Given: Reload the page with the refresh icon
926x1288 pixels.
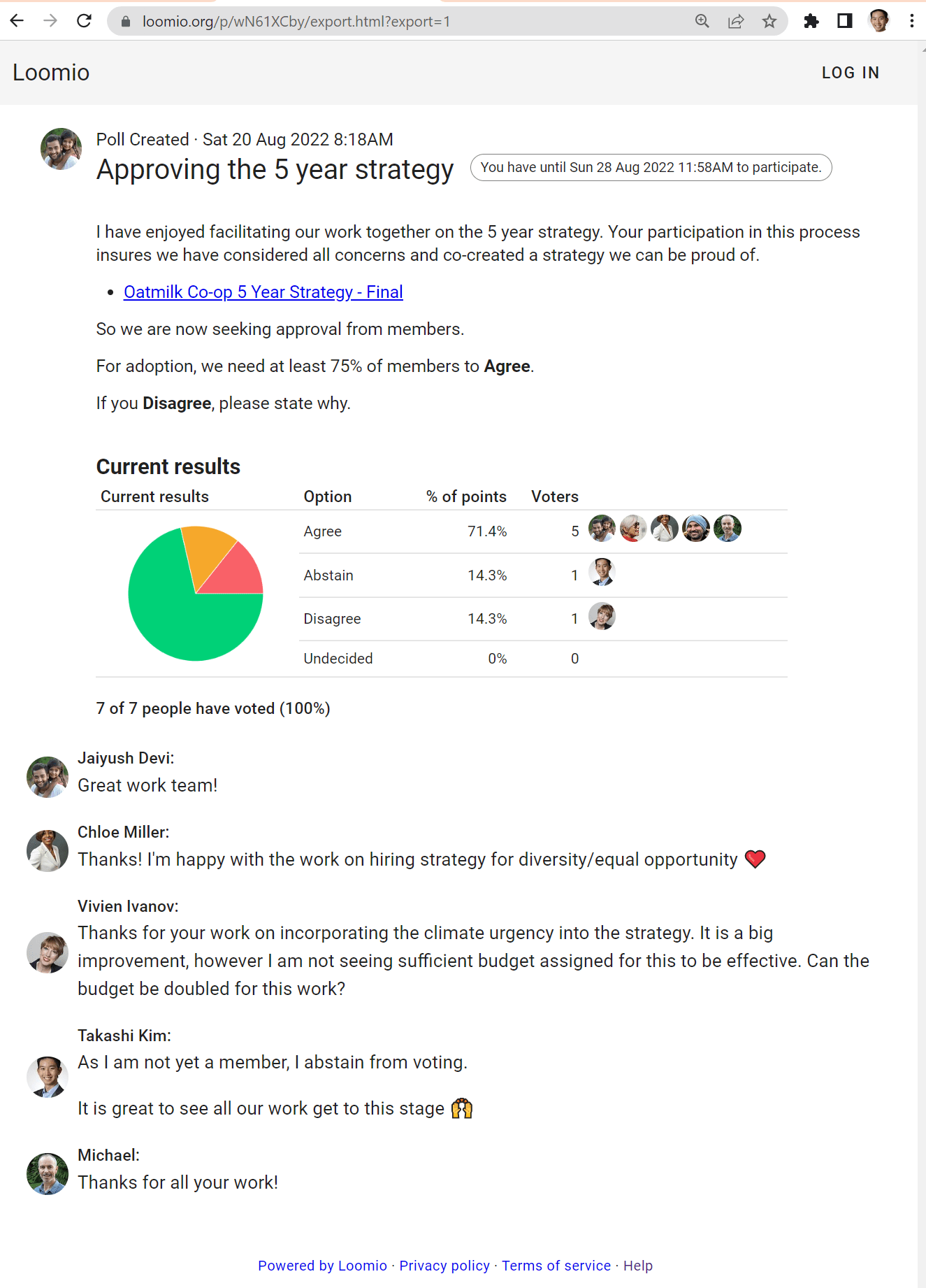Looking at the screenshot, I should 84,21.
